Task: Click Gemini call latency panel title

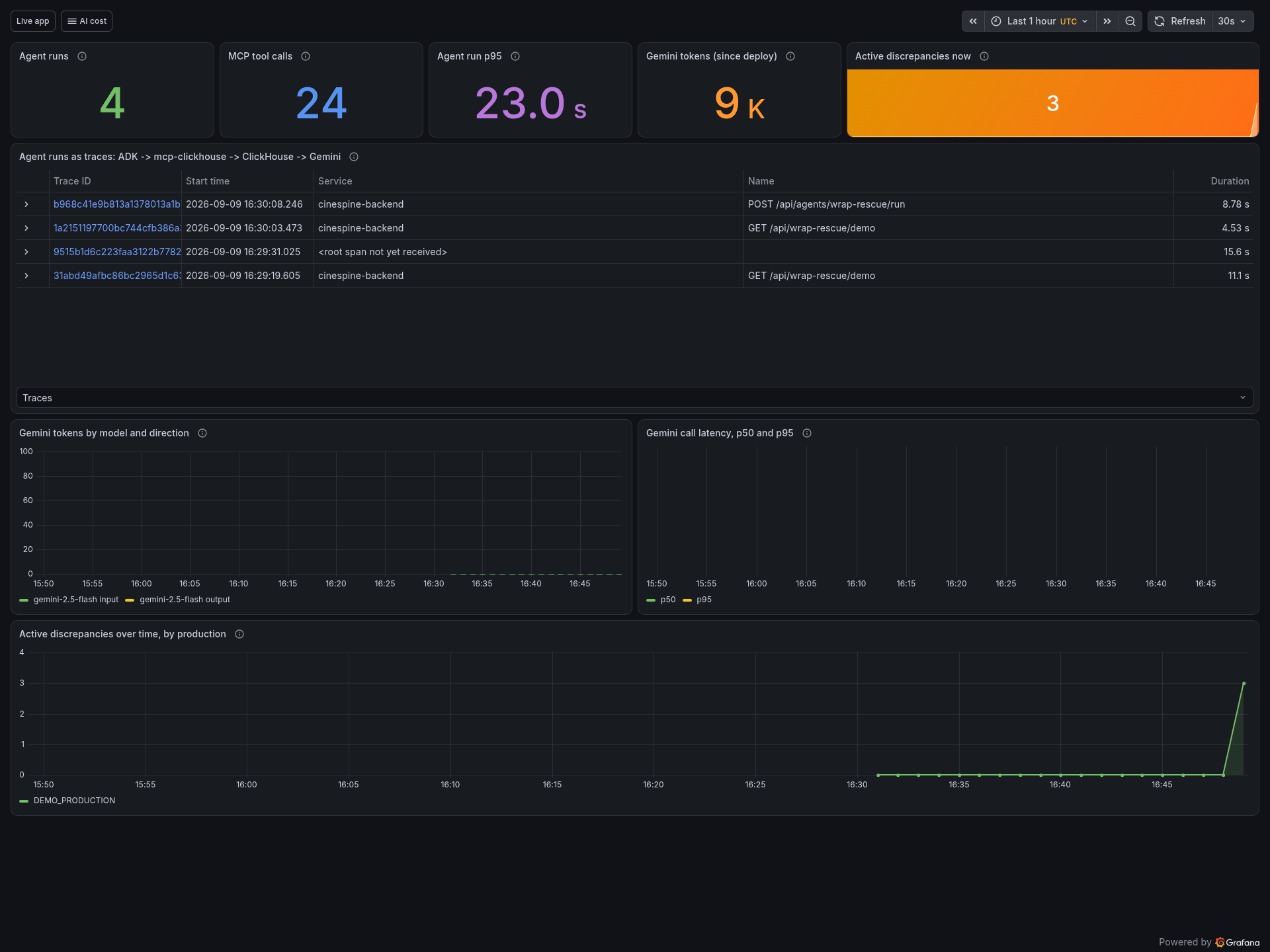Action: [720, 433]
